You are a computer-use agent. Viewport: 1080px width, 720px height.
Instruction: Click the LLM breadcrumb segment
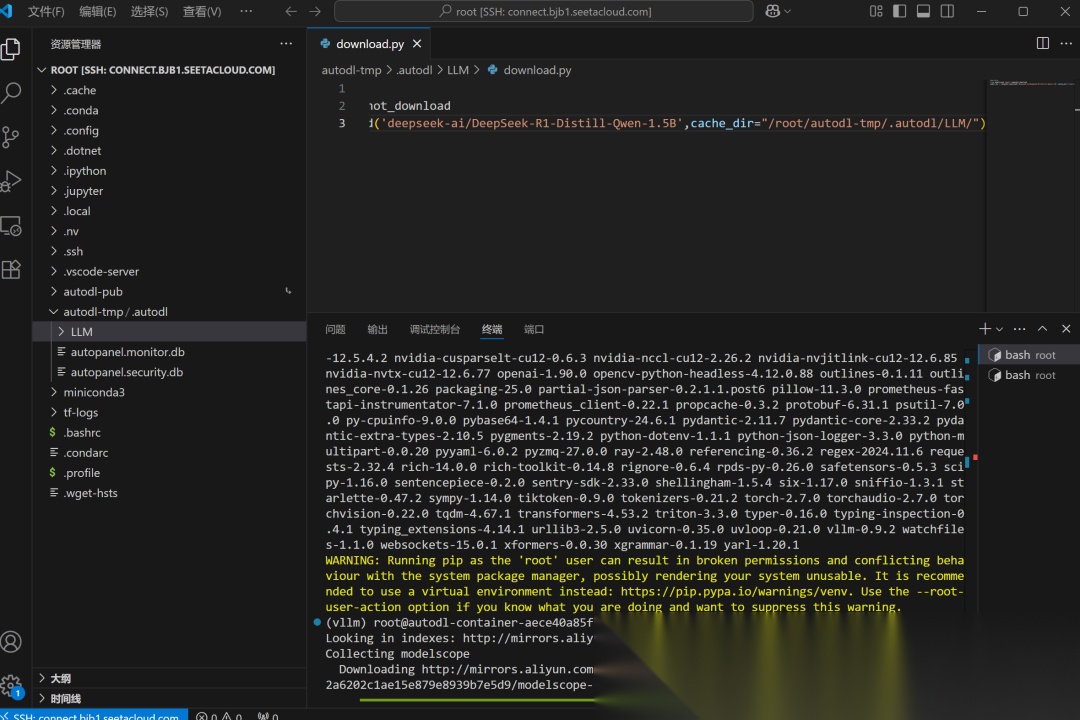click(x=457, y=70)
